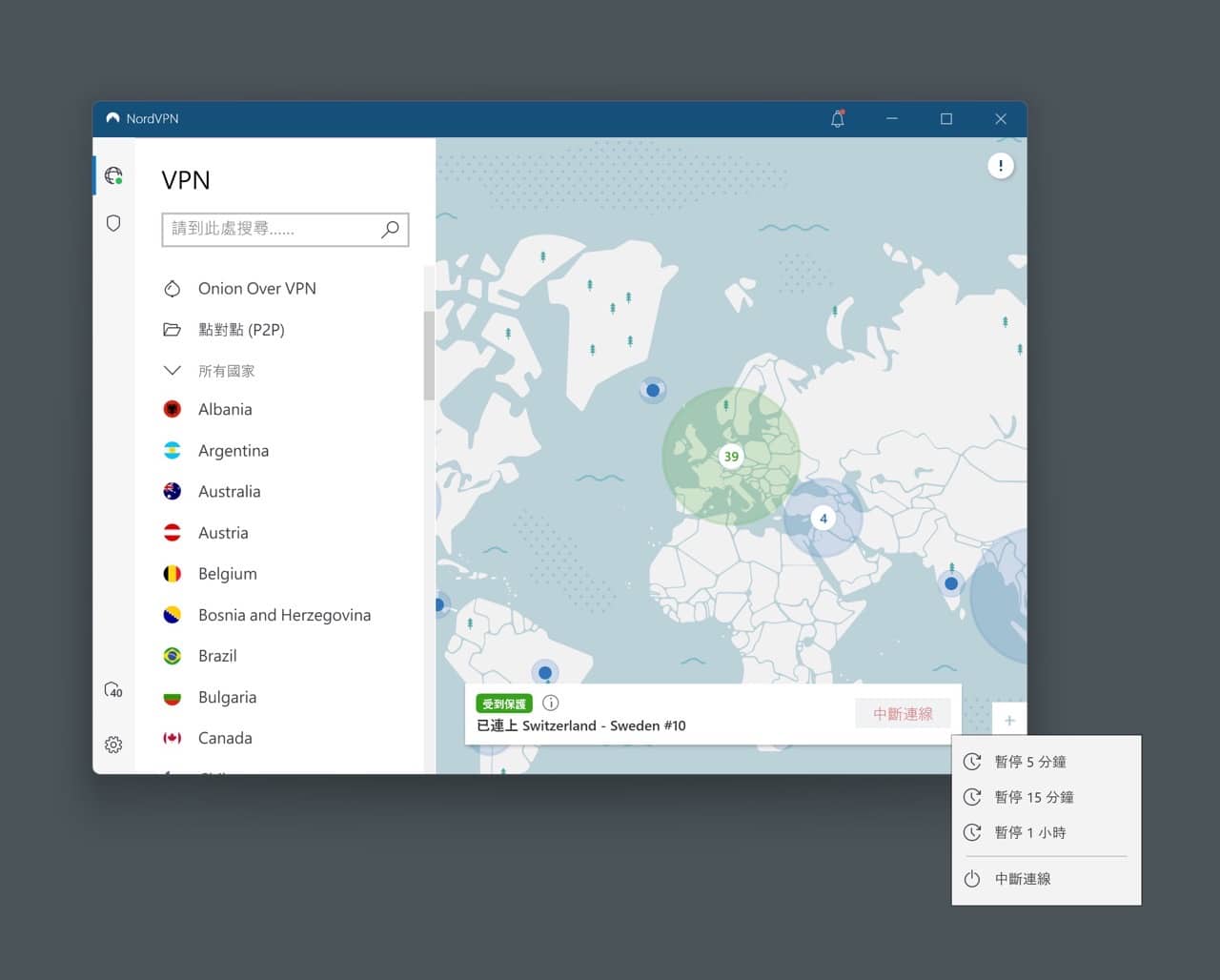Select 暫停 1 小時 from the menu
The image size is (1220, 980).
pos(1047,832)
